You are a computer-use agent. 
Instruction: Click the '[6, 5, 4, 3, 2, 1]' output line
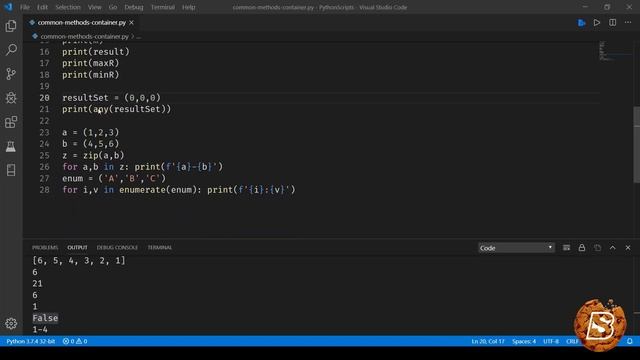(79, 260)
